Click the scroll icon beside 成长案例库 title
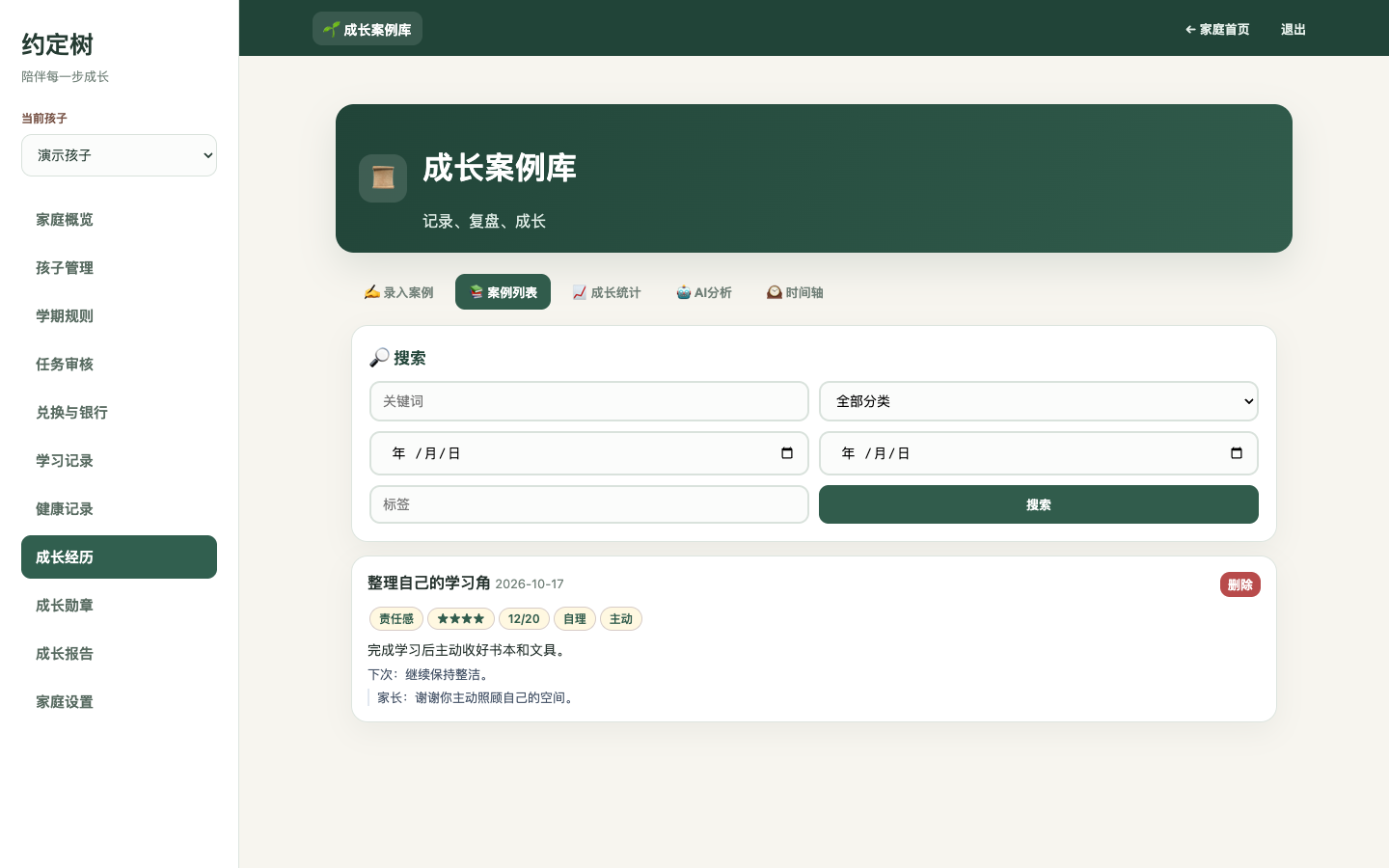 pyautogui.click(x=383, y=178)
